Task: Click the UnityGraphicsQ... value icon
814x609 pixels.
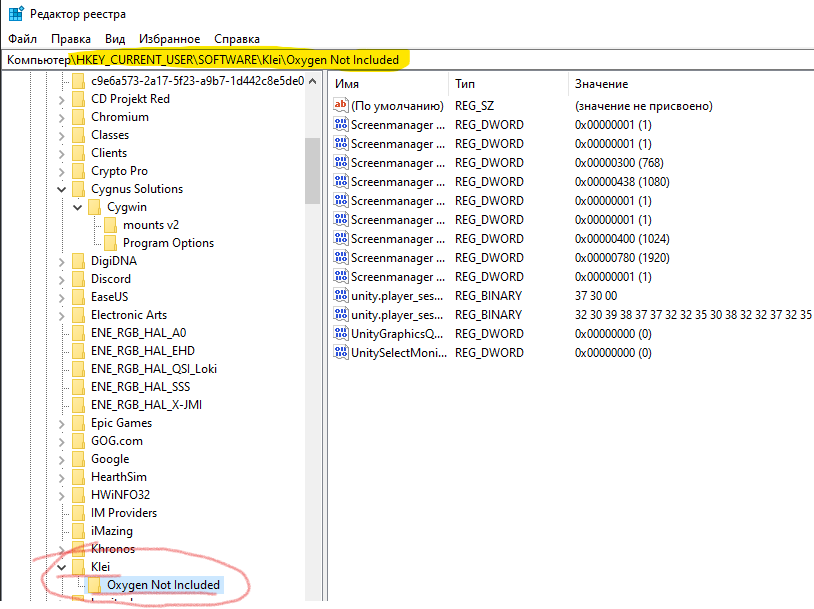Action: 341,333
